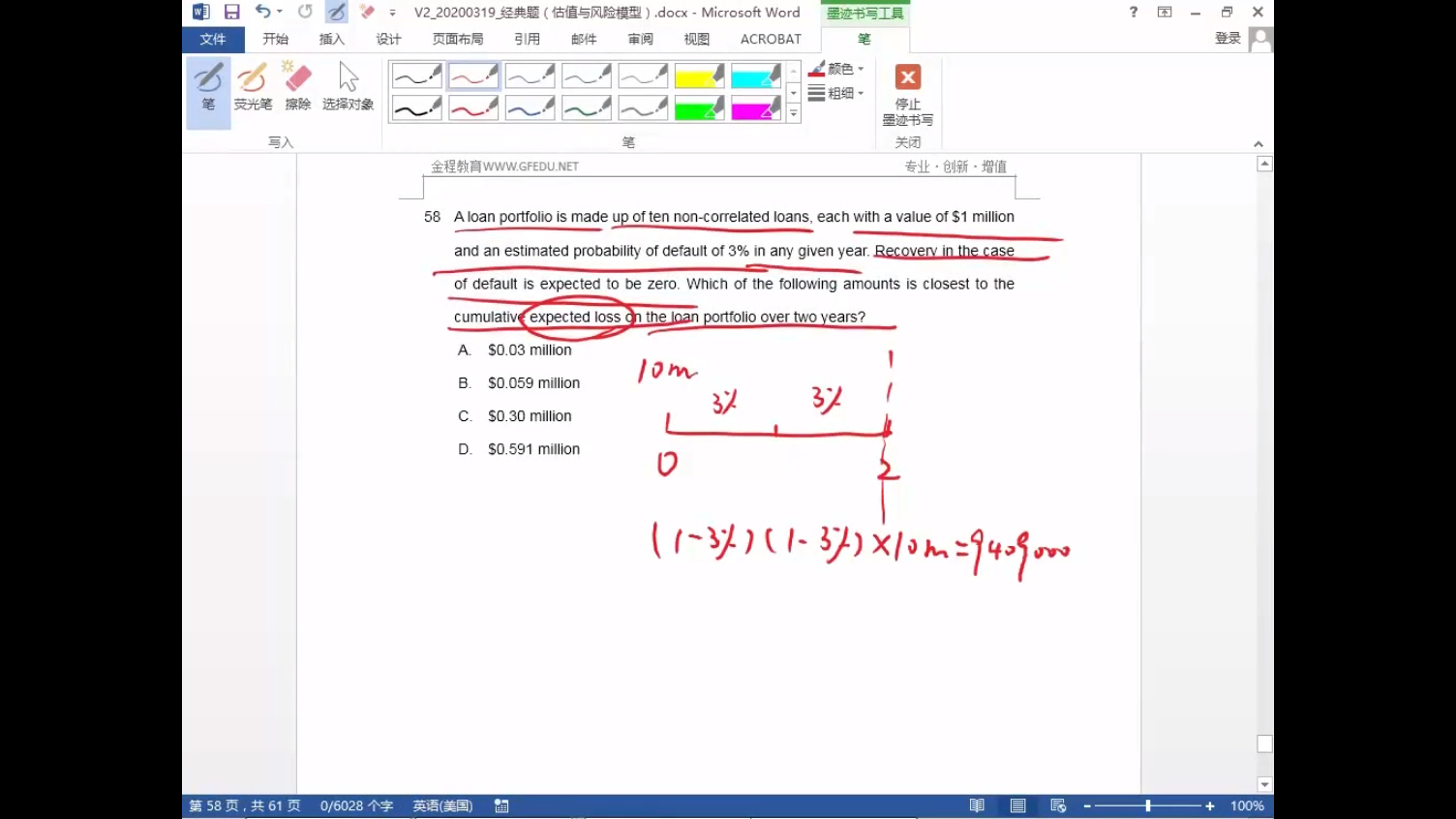Select the thick red pen style
The height and width of the screenshot is (819, 1456).
click(x=473, y=107)
